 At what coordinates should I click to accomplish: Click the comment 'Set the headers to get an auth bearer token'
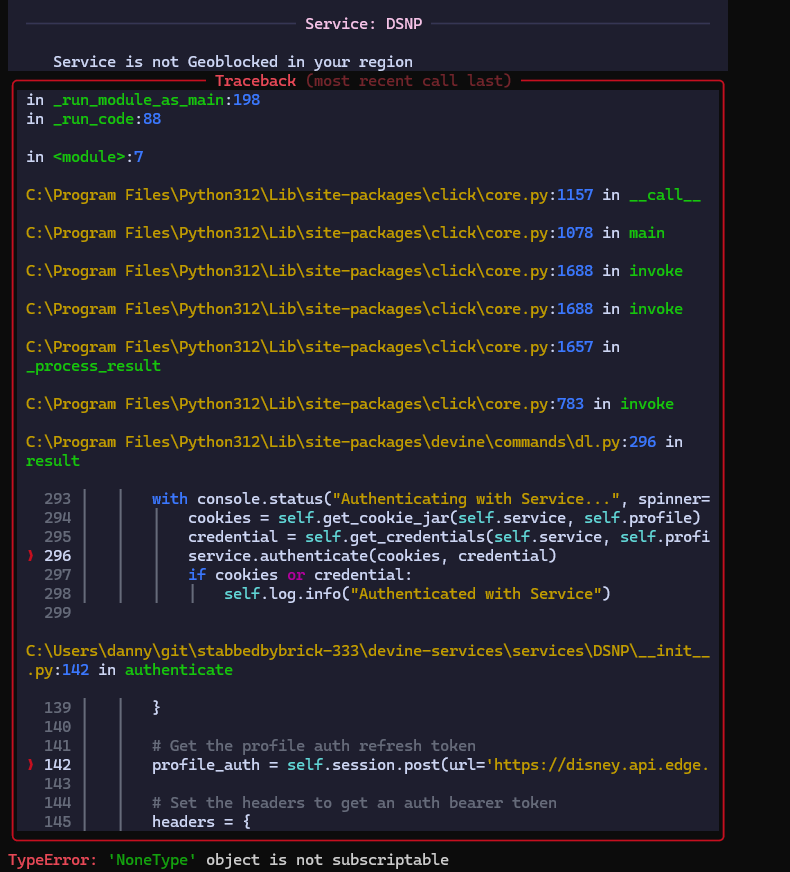[x=354, y=803]
